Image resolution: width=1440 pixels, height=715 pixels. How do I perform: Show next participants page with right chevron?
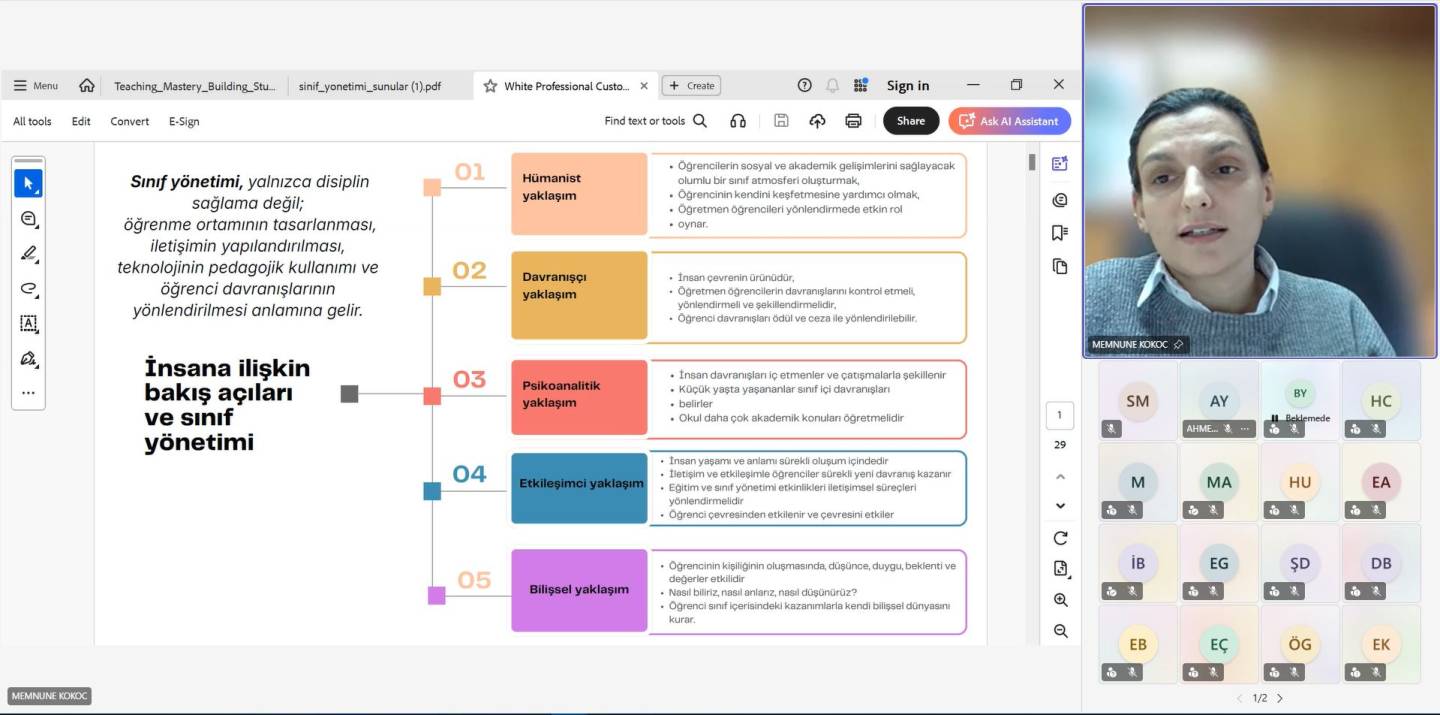(1280, 698)
